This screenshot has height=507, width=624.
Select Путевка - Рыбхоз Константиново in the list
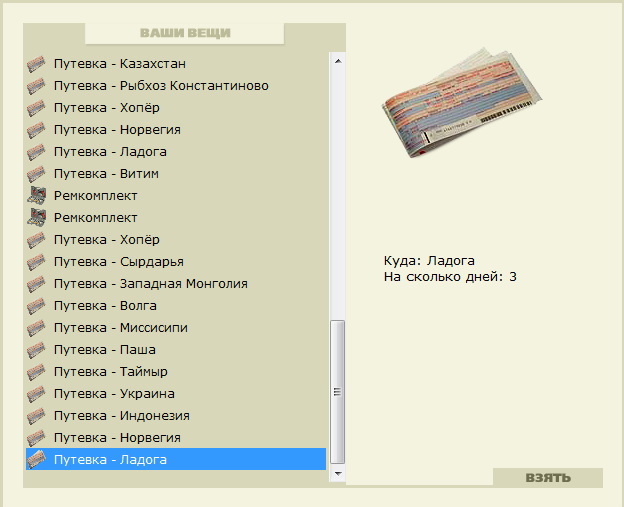(176, 86)
